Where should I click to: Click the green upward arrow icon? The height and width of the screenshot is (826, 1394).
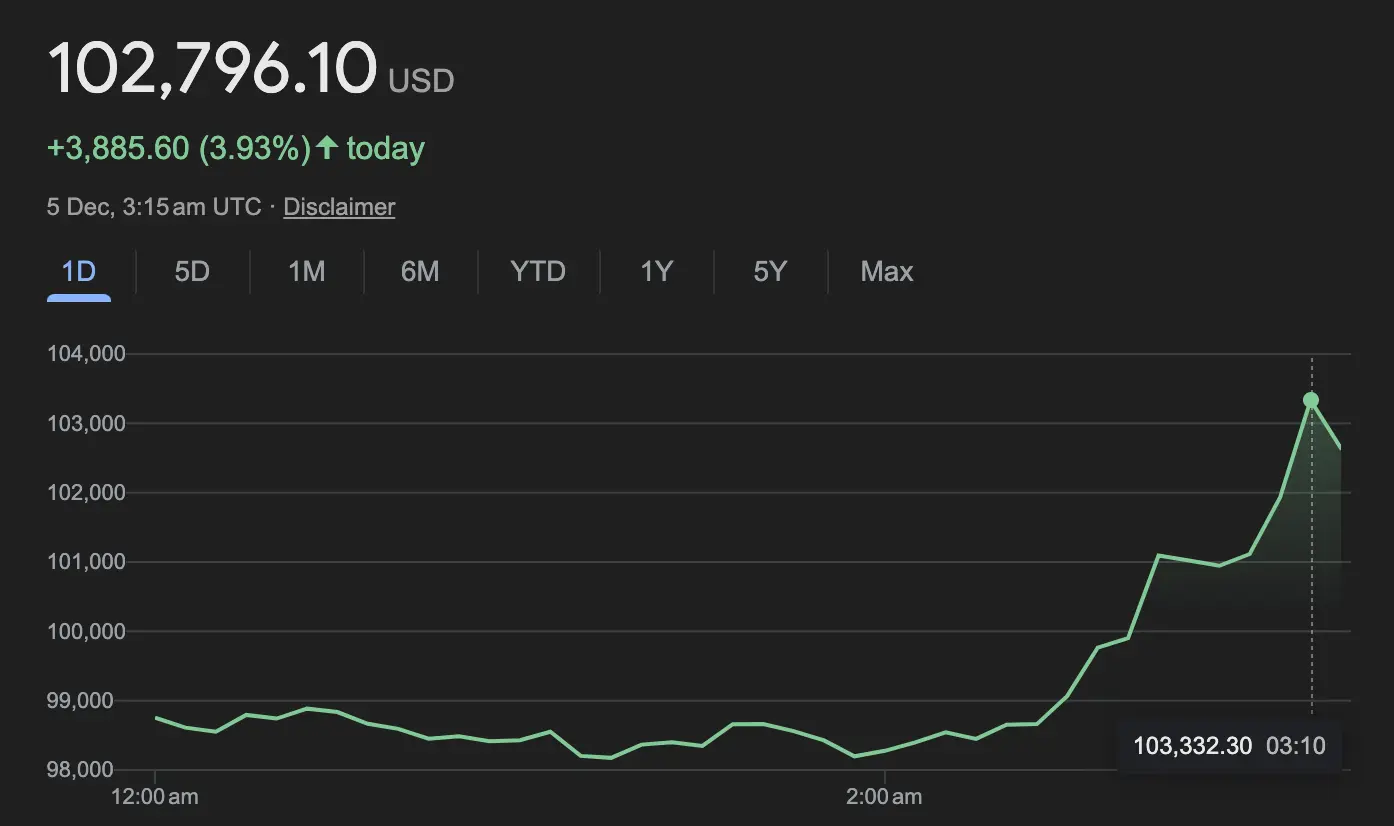pyautogui.click(x=327, y=149)
